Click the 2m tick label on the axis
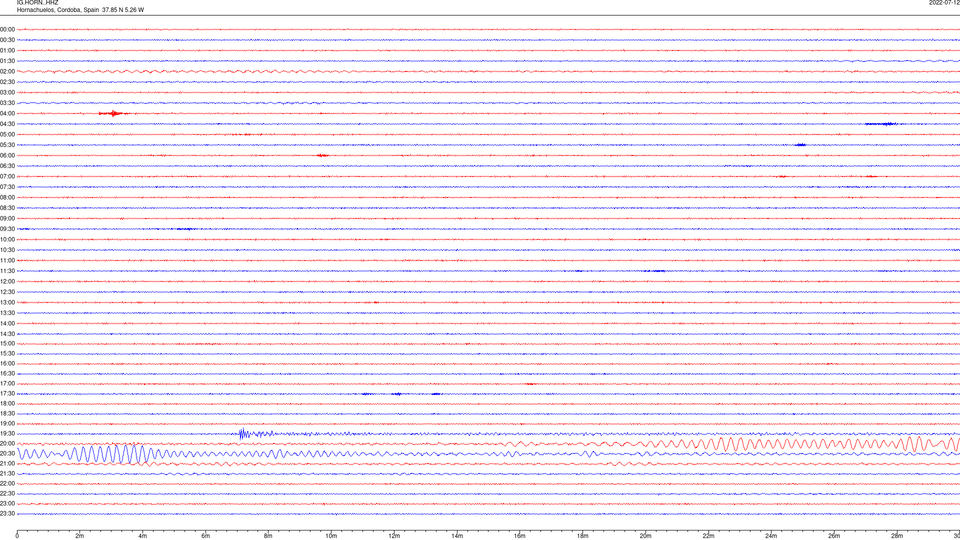 [x=80, y=536]
